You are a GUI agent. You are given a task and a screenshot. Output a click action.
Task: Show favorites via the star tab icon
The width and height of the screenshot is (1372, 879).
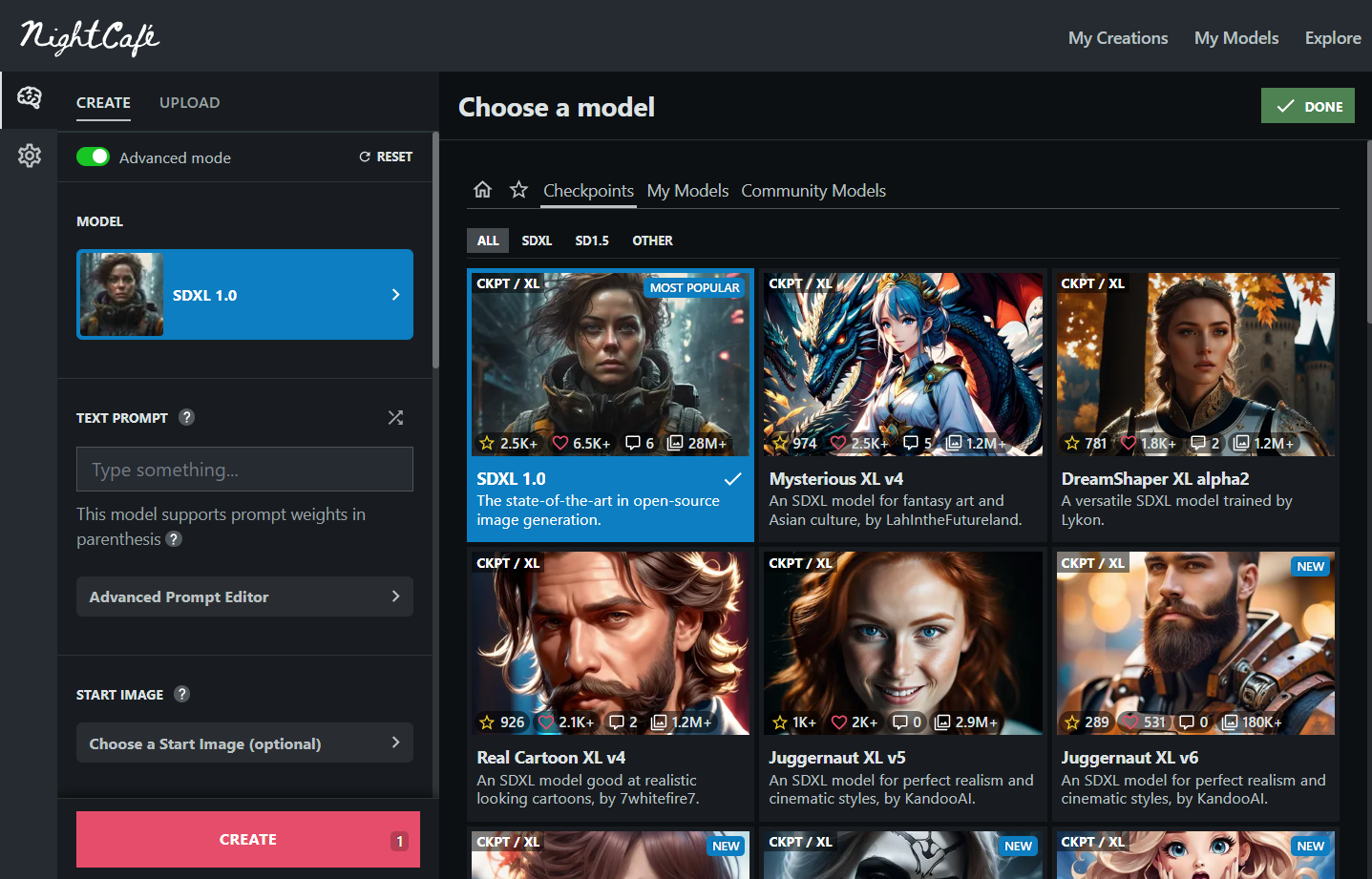click(x=518, y=190)
